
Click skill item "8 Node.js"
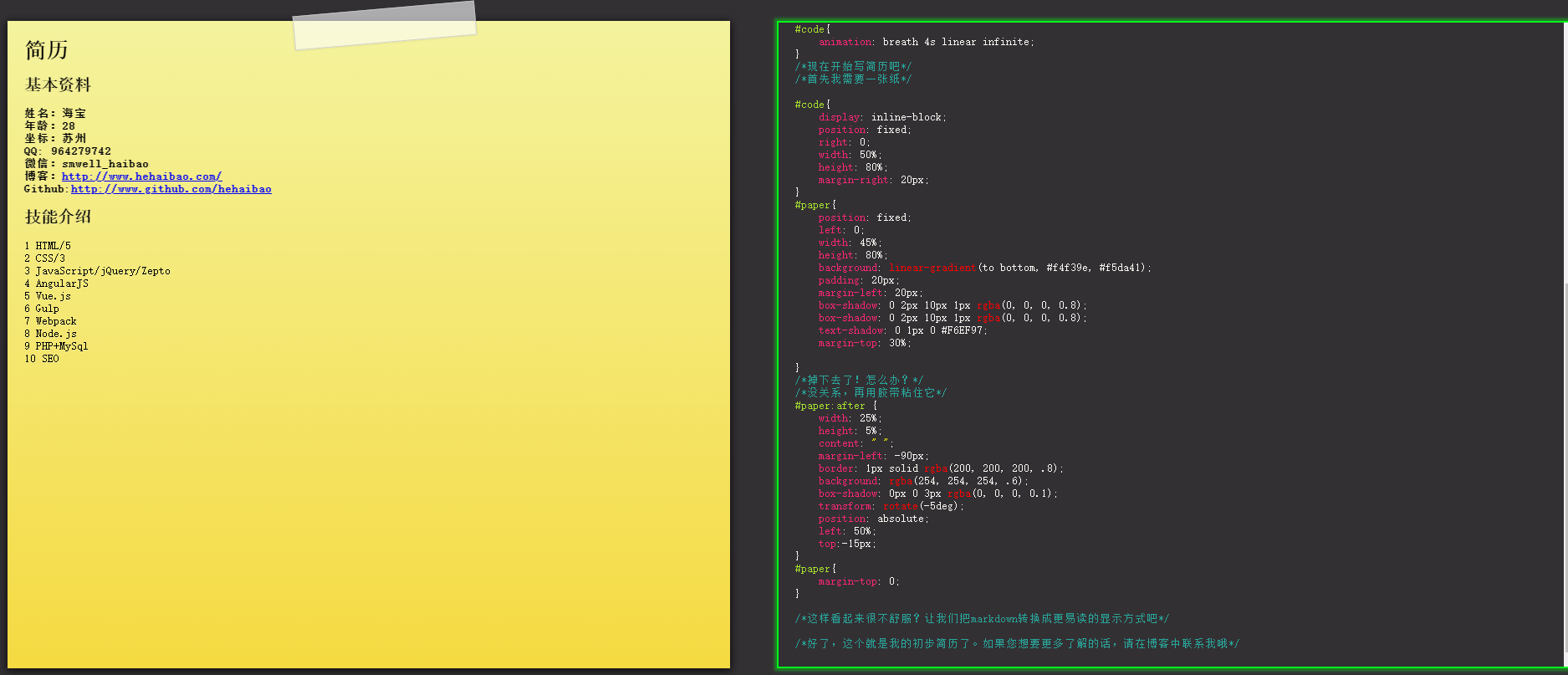point(50,334)
